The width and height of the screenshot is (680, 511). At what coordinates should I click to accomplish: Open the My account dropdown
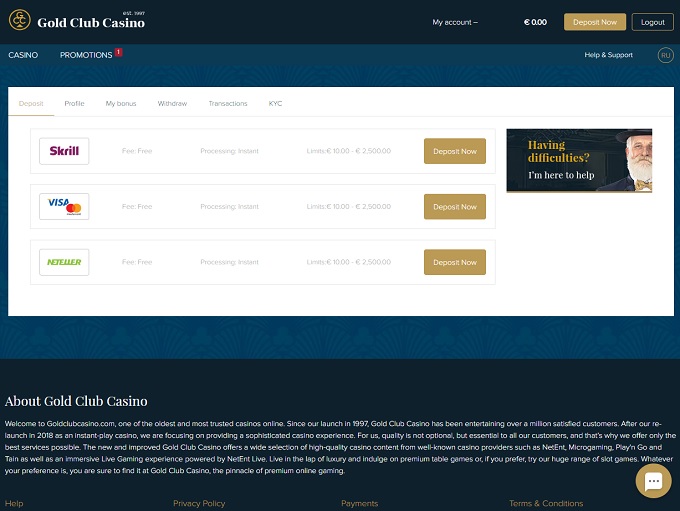(x=455, y=22)
